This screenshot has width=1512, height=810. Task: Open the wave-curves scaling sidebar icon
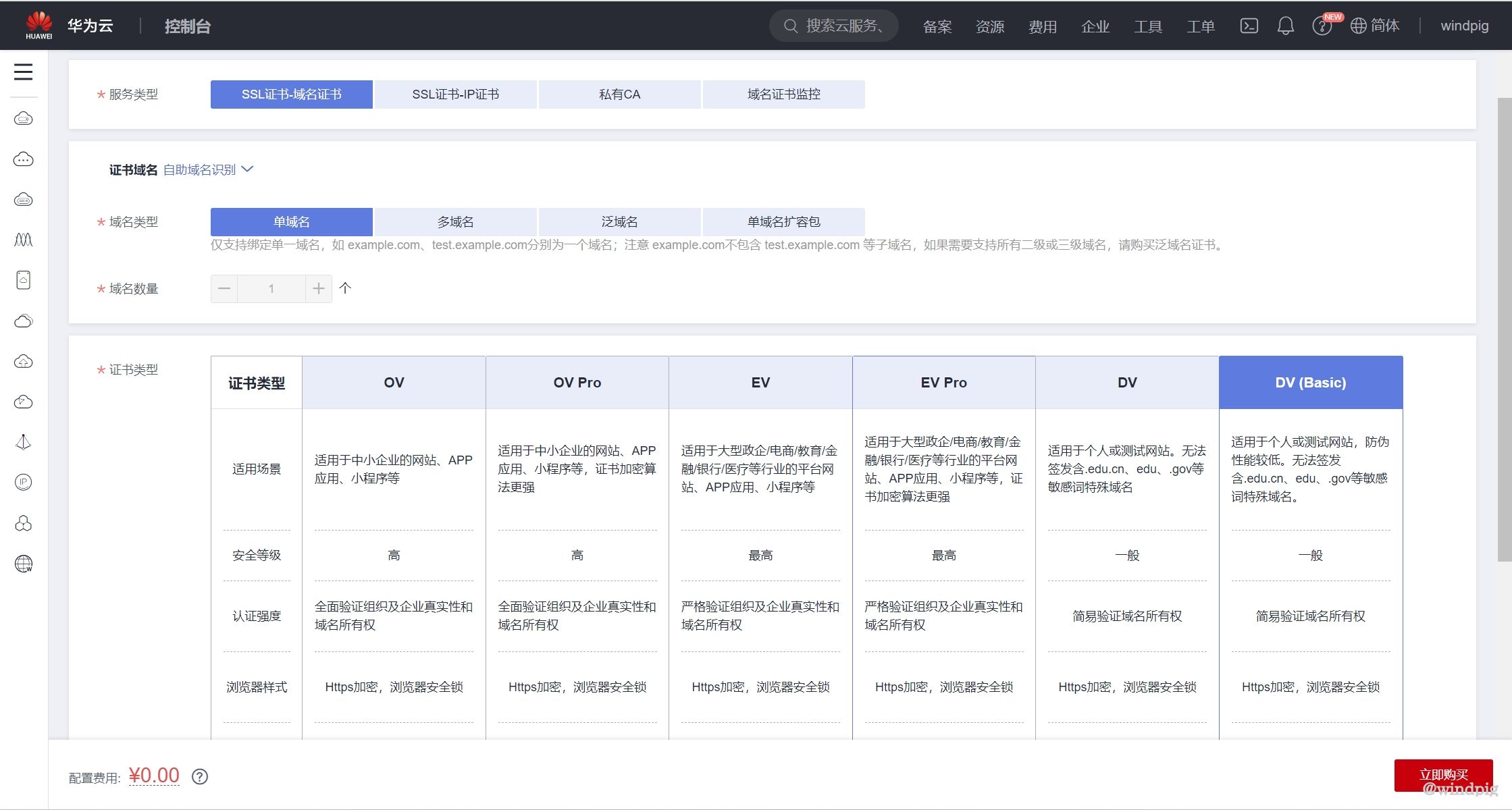(24, 240)
